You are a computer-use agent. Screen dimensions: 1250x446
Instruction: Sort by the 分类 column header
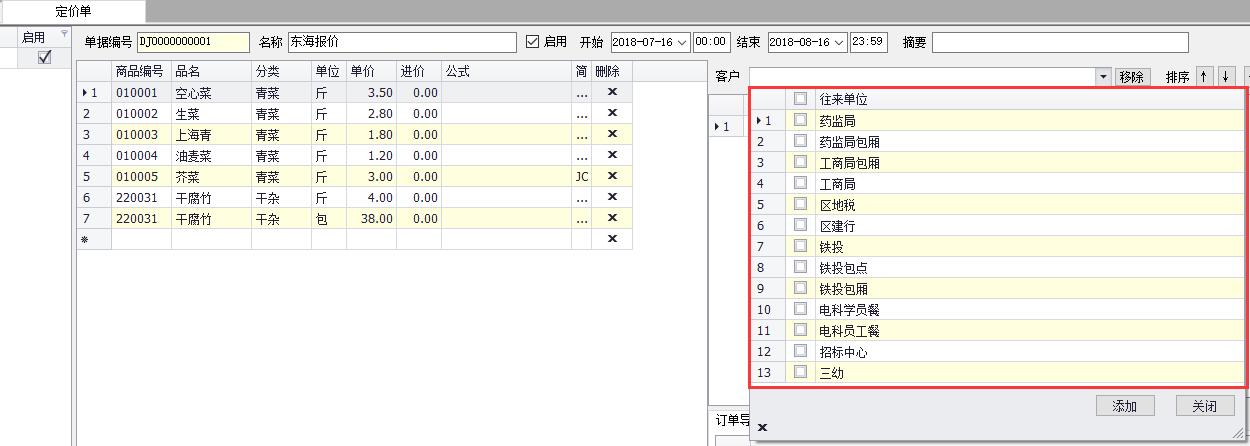(281, 71)
